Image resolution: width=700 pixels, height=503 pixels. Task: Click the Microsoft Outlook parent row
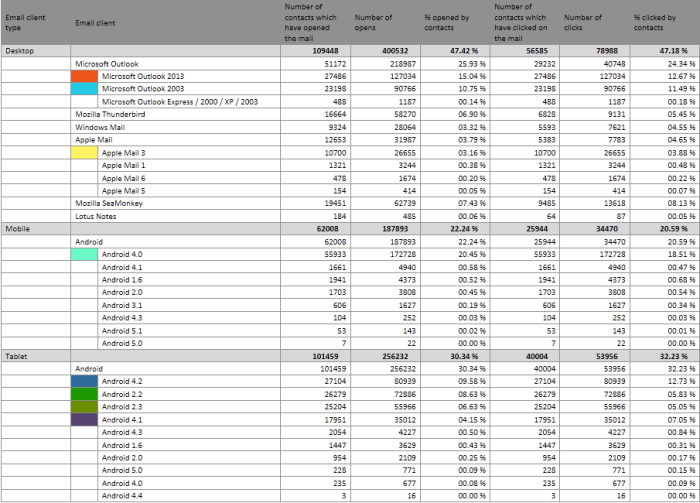(x=109, y=63)
